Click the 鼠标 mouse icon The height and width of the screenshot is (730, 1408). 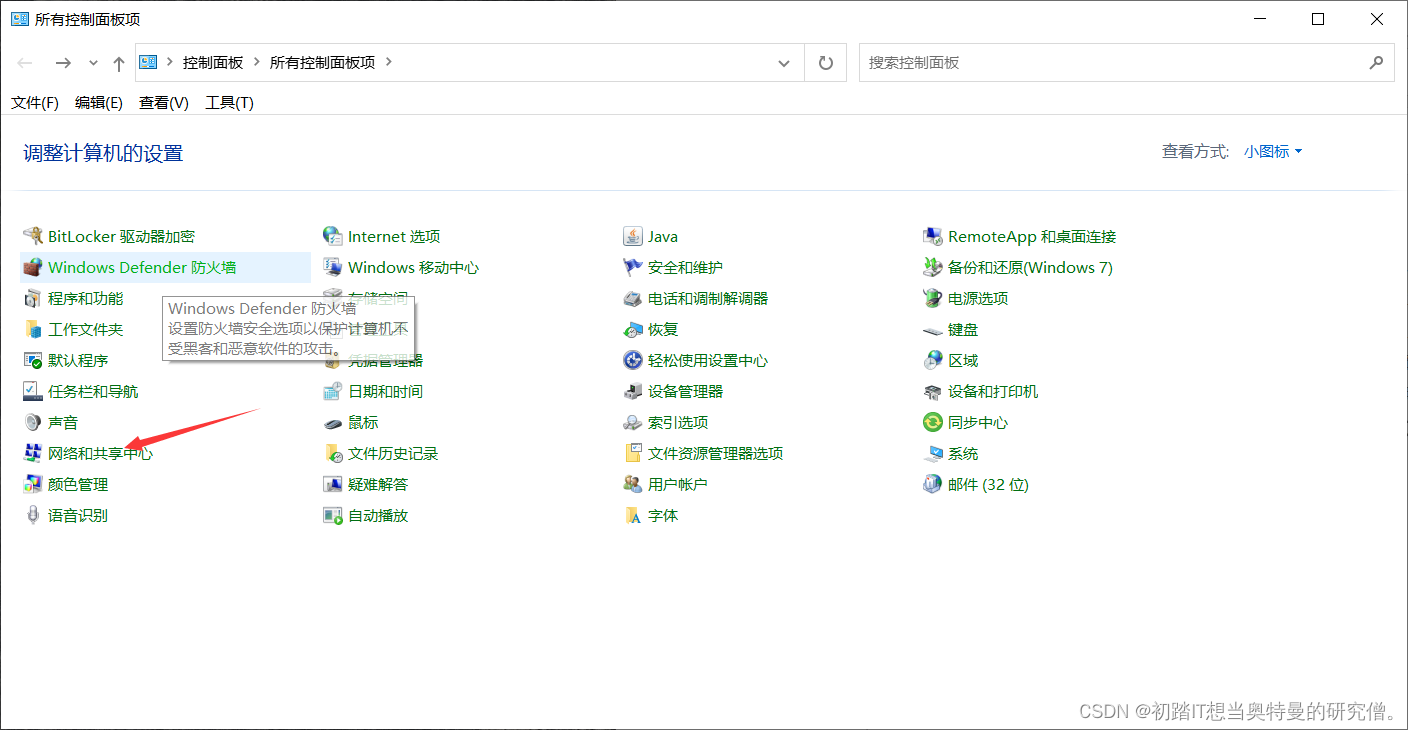point(333,423)
